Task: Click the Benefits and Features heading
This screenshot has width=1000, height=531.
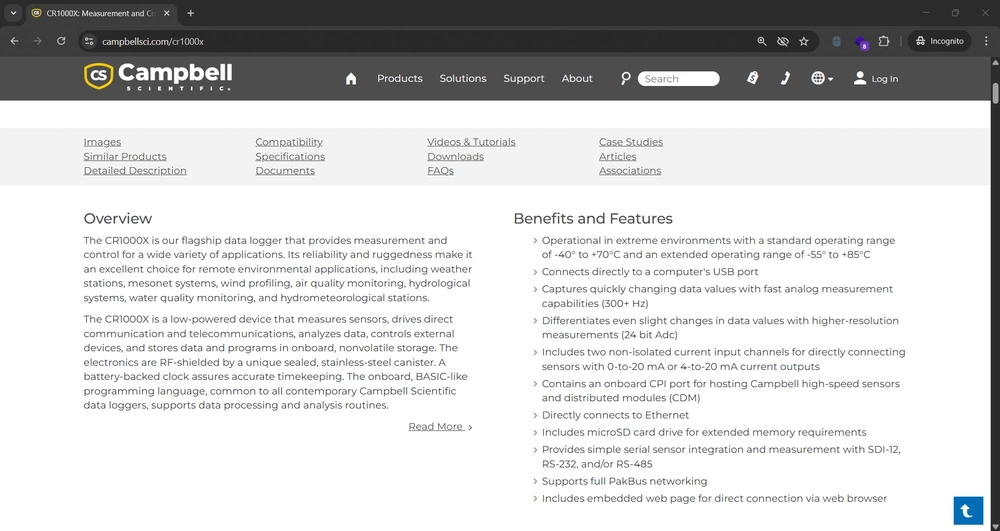Action: [593, 219]
